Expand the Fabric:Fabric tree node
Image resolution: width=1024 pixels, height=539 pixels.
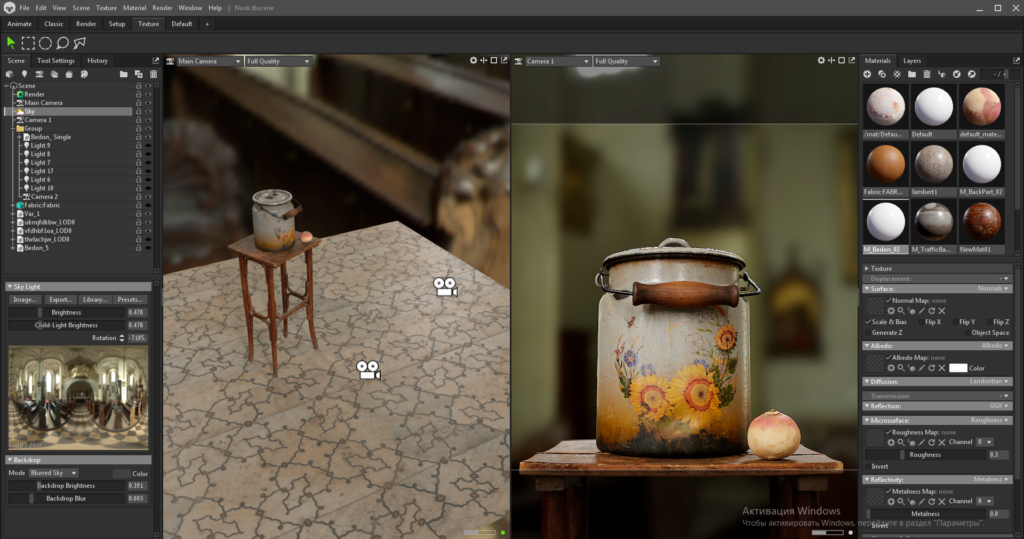[12, 205]
